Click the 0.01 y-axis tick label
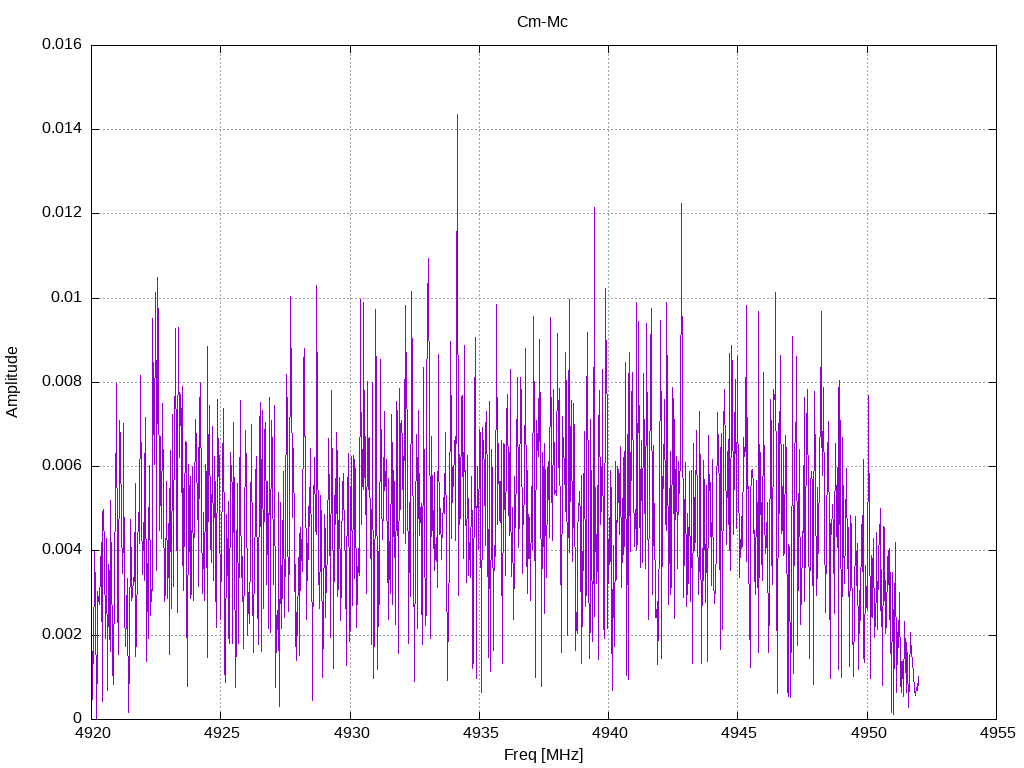The image size is (1024, 768). (67, 298)
